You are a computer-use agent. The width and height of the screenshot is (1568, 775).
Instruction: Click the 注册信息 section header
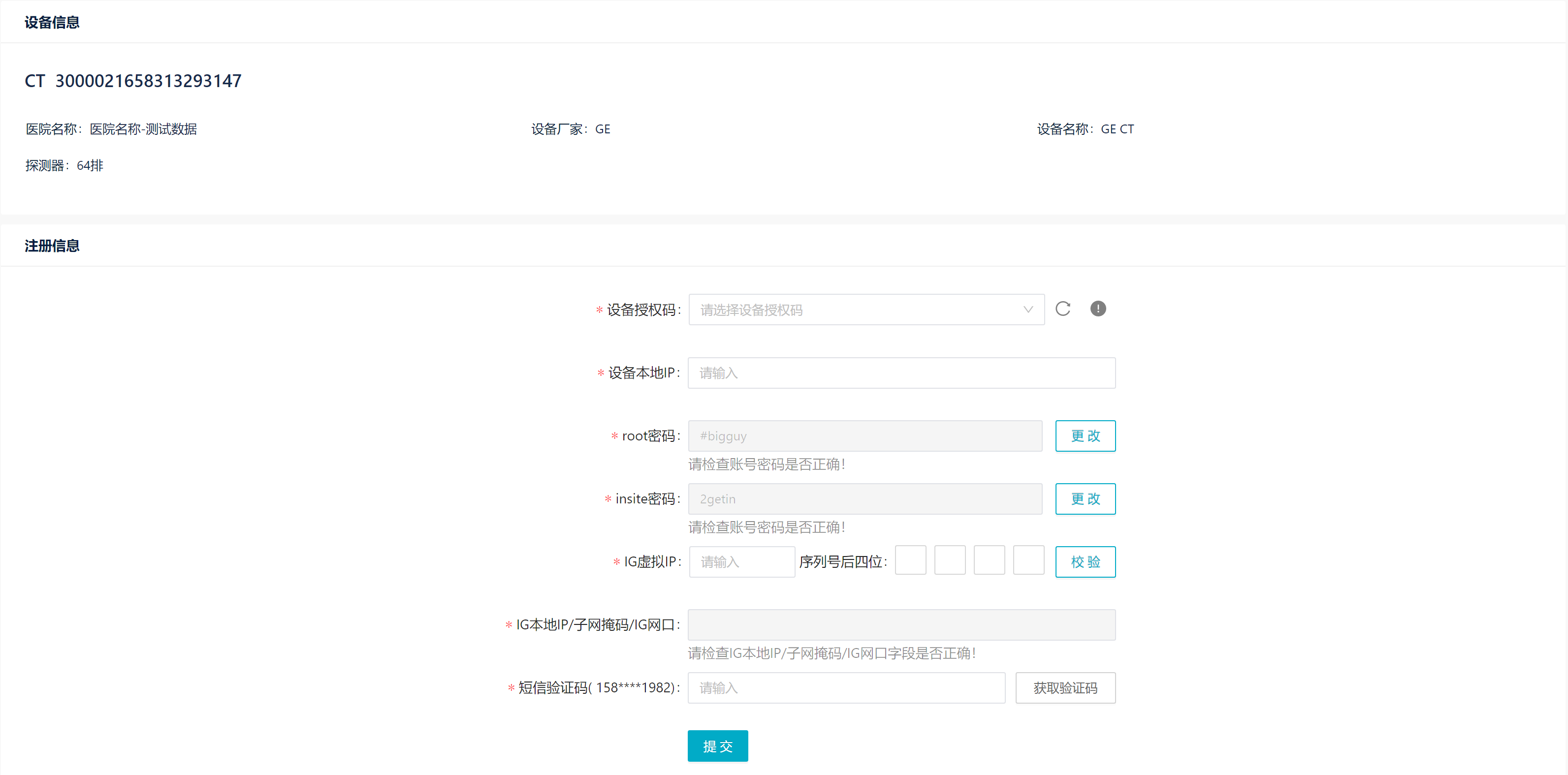pyautogui.click(x=51, y=245)
